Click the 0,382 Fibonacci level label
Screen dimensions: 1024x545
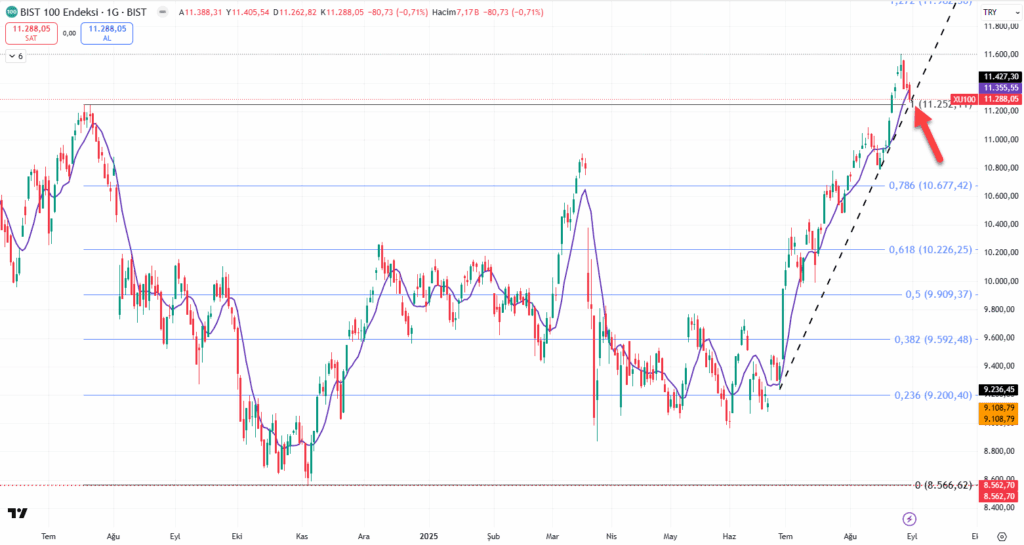(x=930, y=339)
